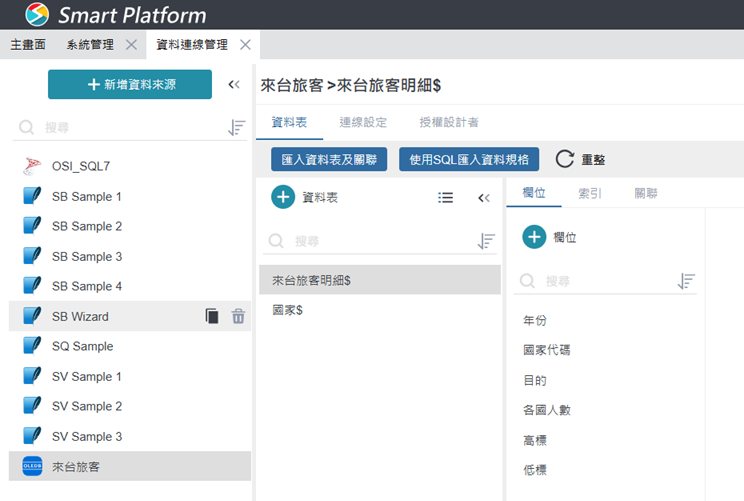Click 使用SQL匯入資料規格 button

coord(470,159)
